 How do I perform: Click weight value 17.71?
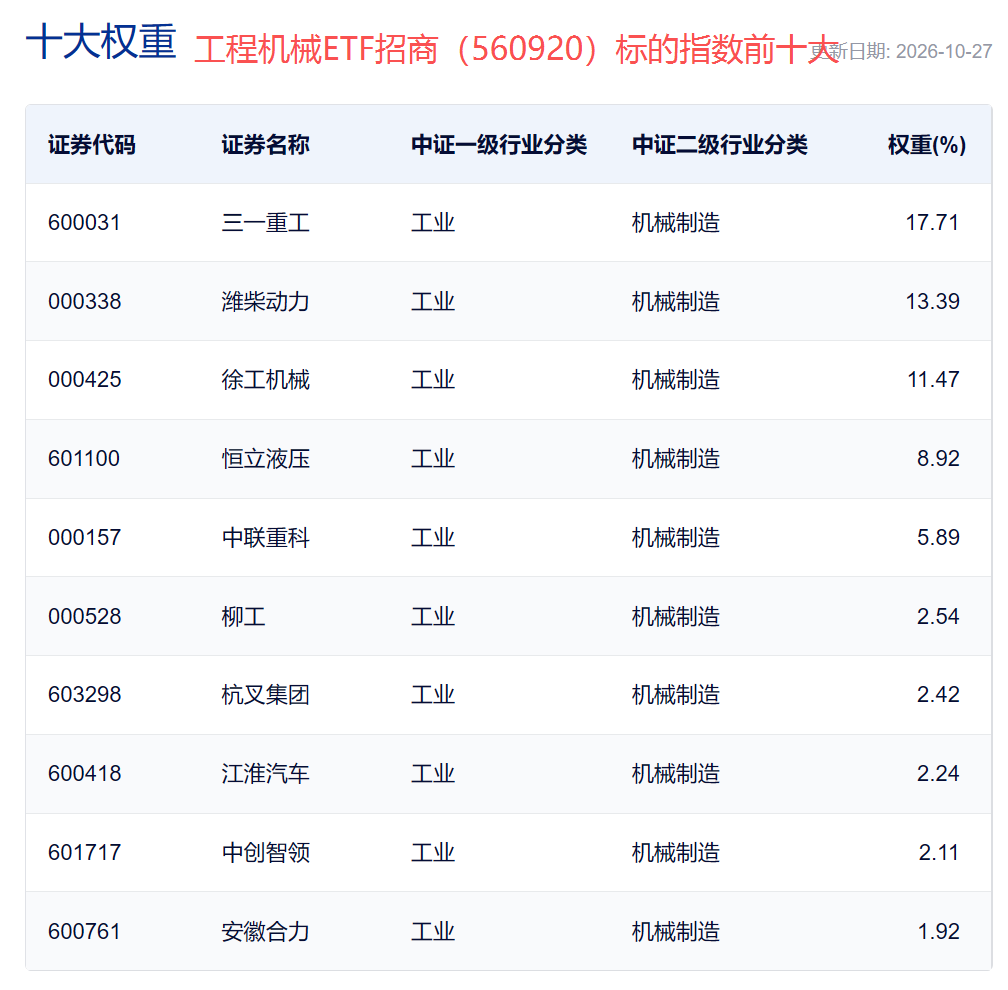(932, 222)
